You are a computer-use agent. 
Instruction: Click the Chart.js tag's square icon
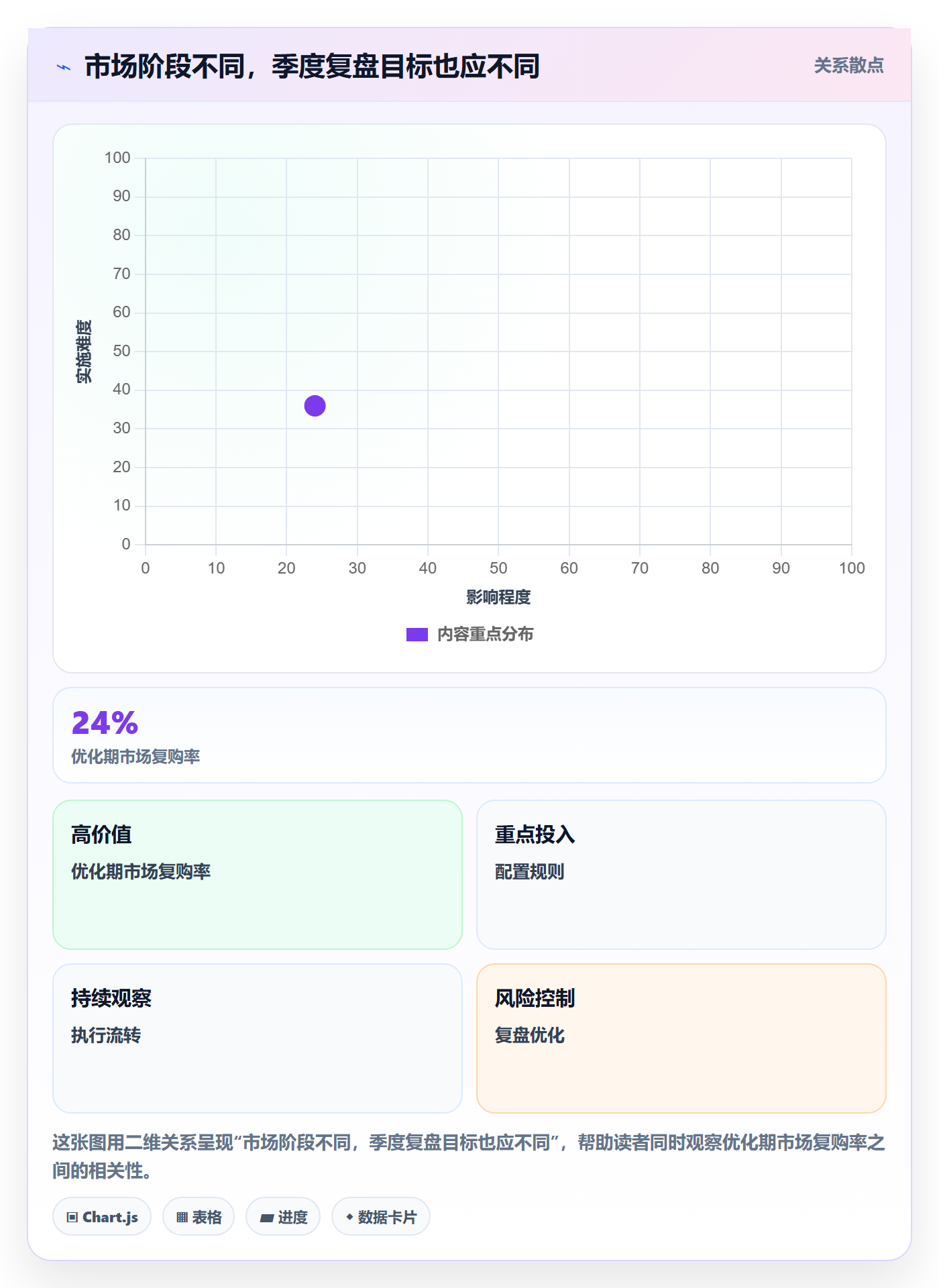point(72,1218)
